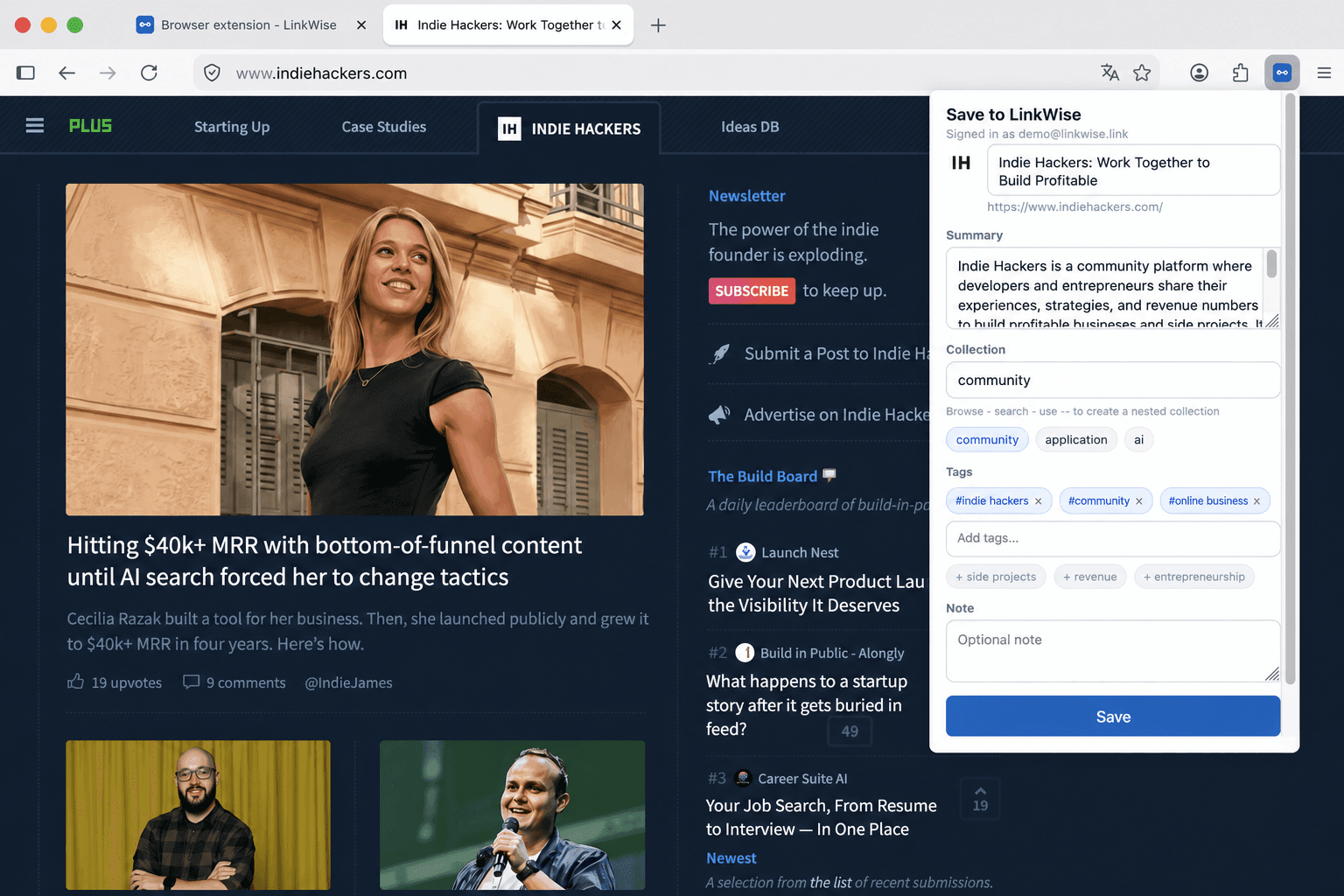Image resolution: width=1344 pixels, height=896 pixels.
Task: Open the Indie Hackers hamburger menu
Action: point(35,126)
